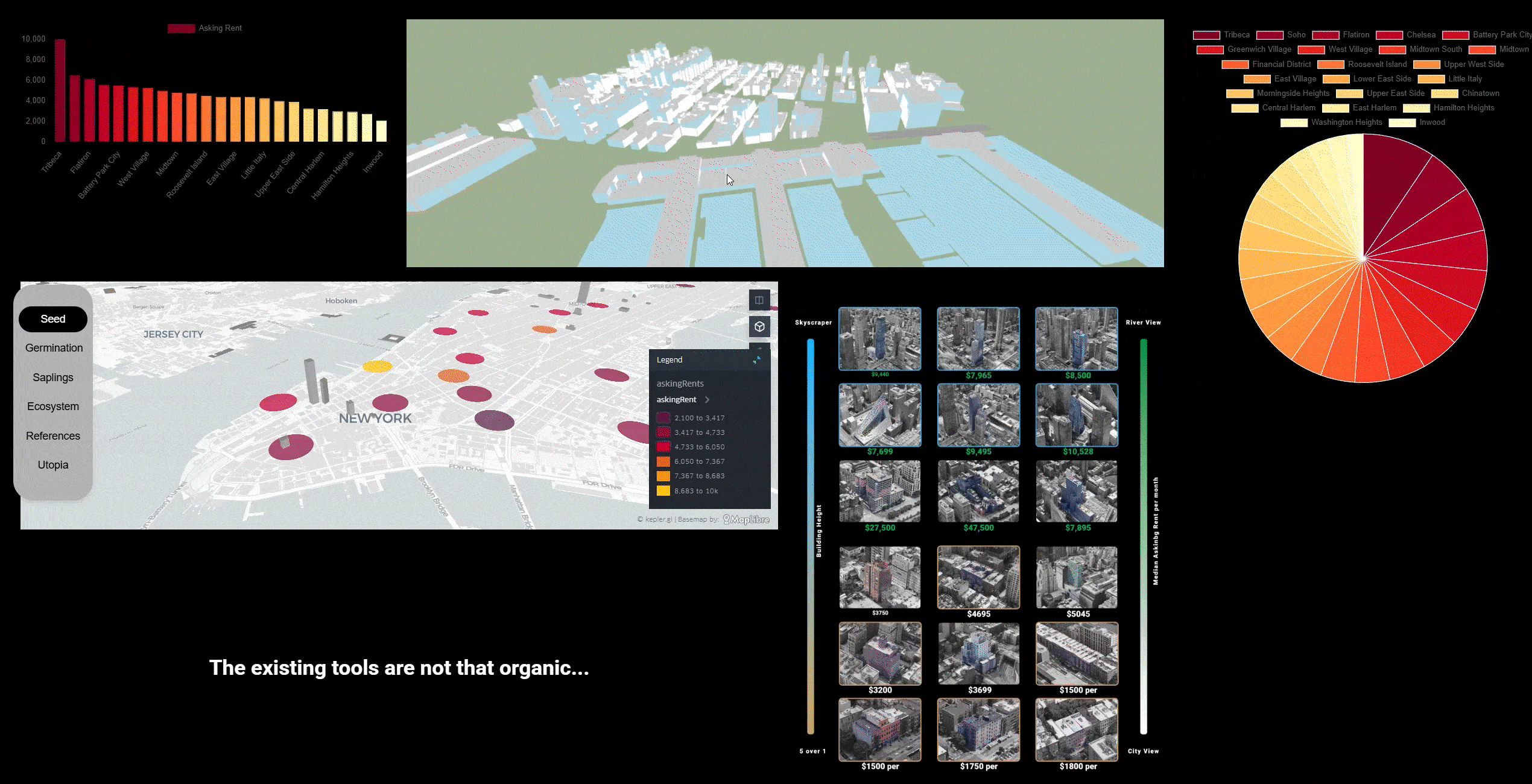Click the Asking Rent legend swatch above the bar chart

tap(181, 28)
